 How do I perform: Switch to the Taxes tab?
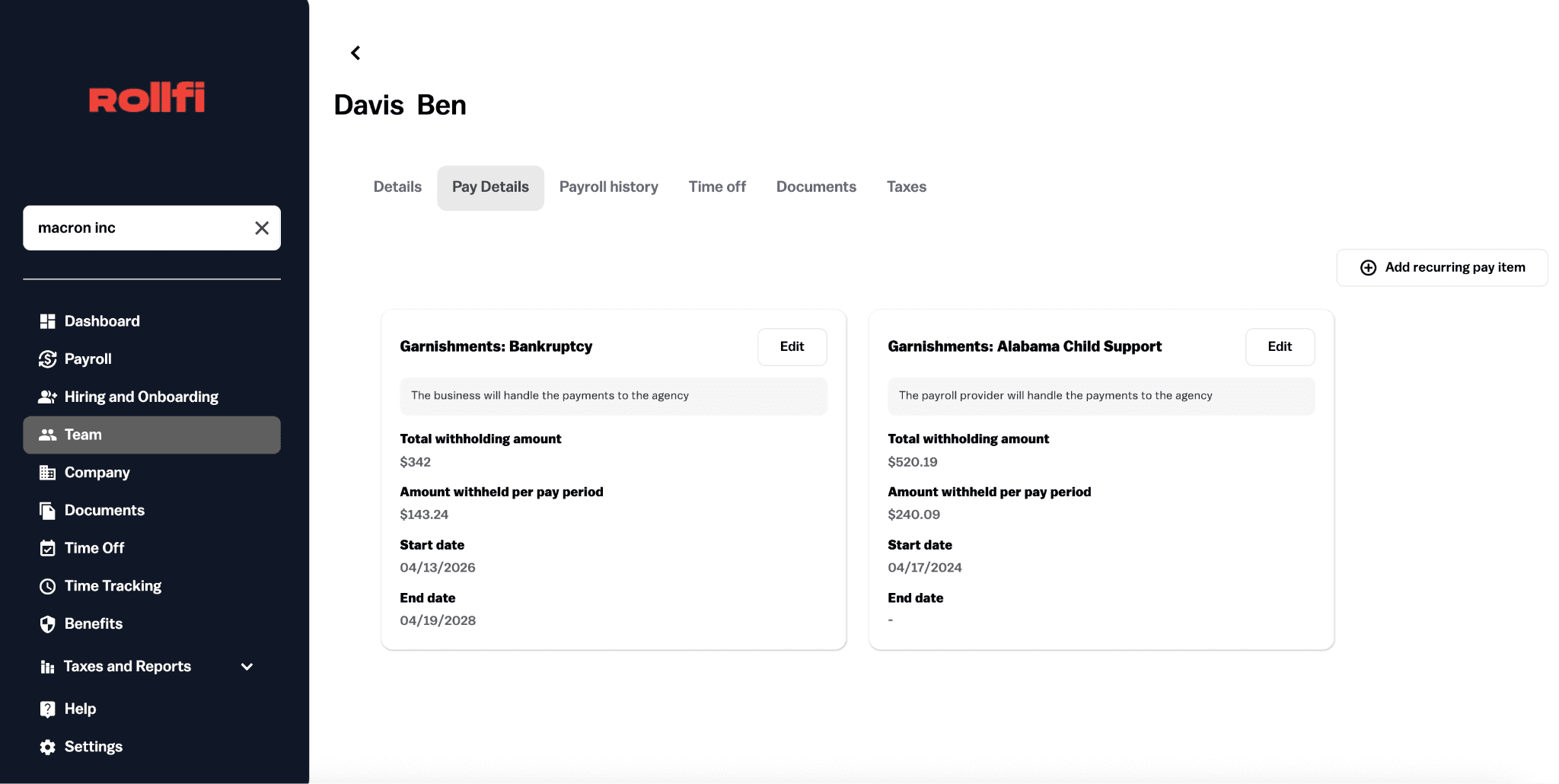906,187
